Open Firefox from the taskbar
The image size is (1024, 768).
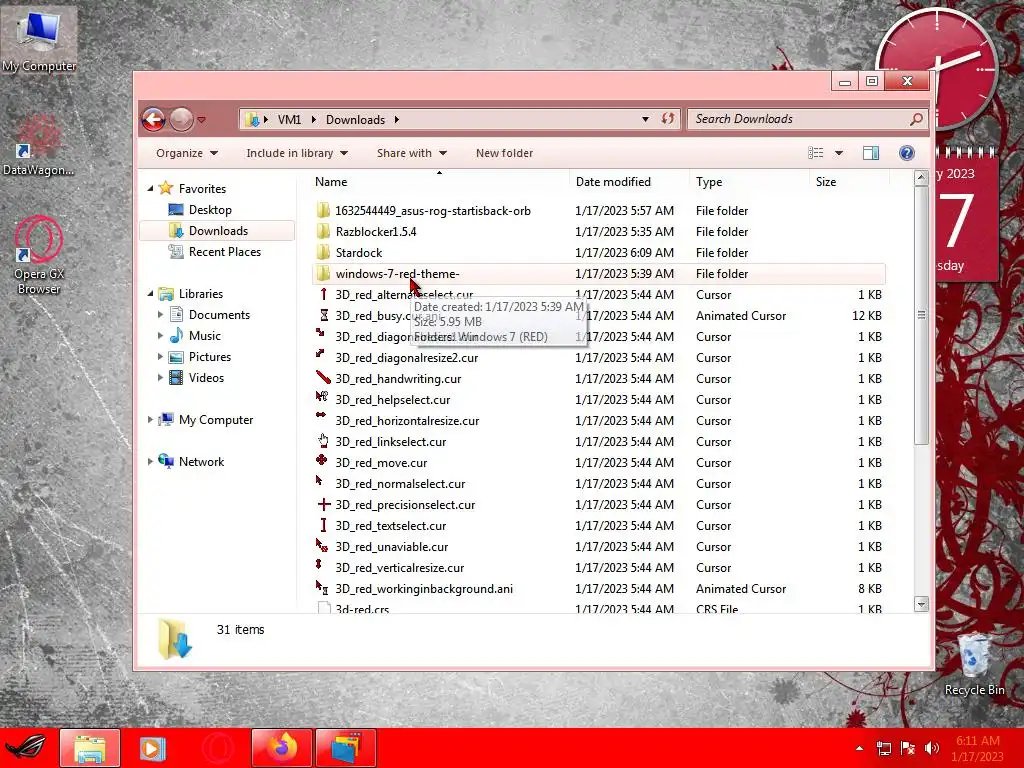(281, 748)
